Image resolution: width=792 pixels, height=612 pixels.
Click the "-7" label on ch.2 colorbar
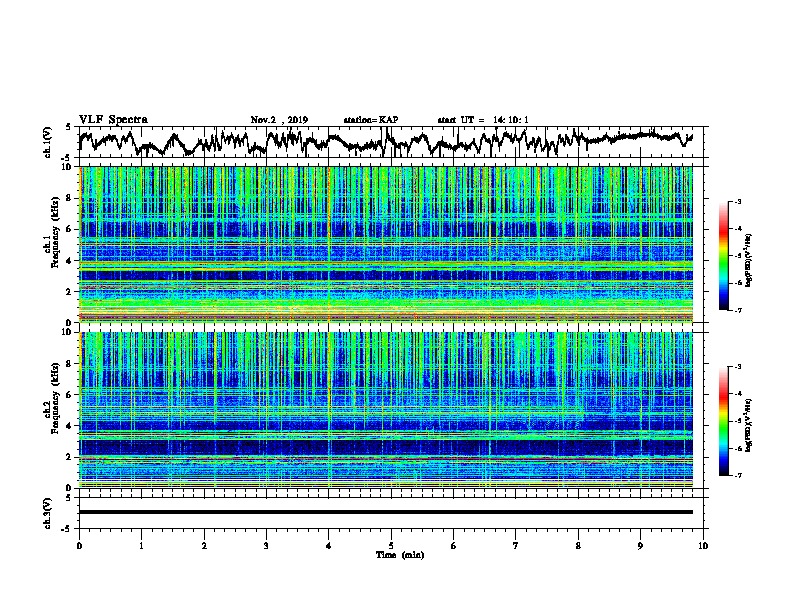pos(737,475)
